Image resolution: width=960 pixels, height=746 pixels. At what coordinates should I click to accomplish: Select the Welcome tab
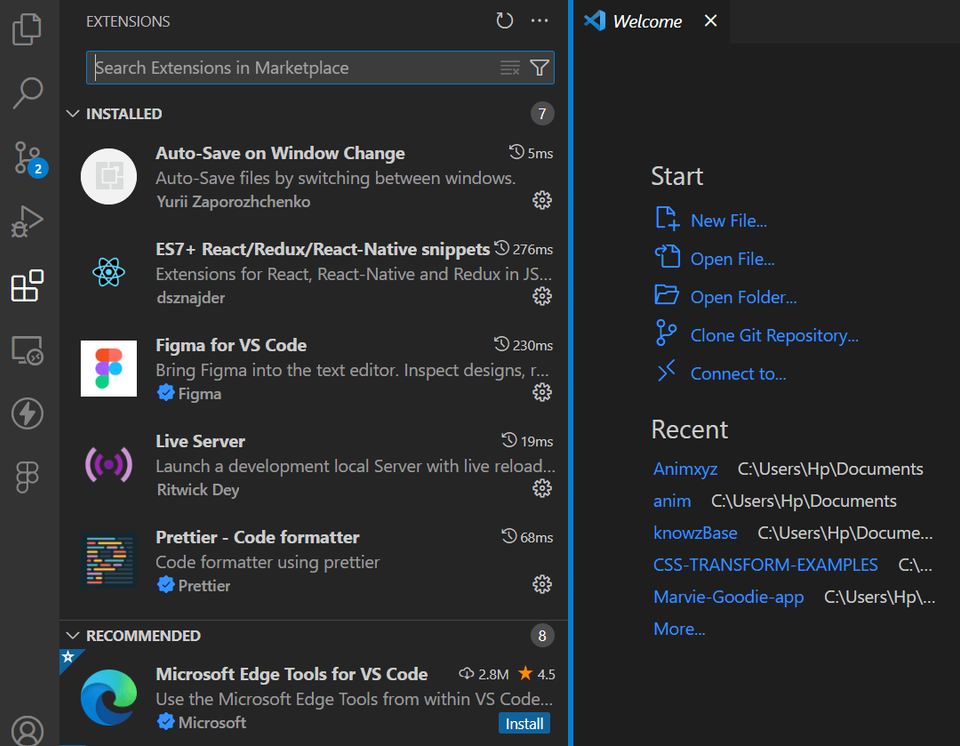[646, 21]
